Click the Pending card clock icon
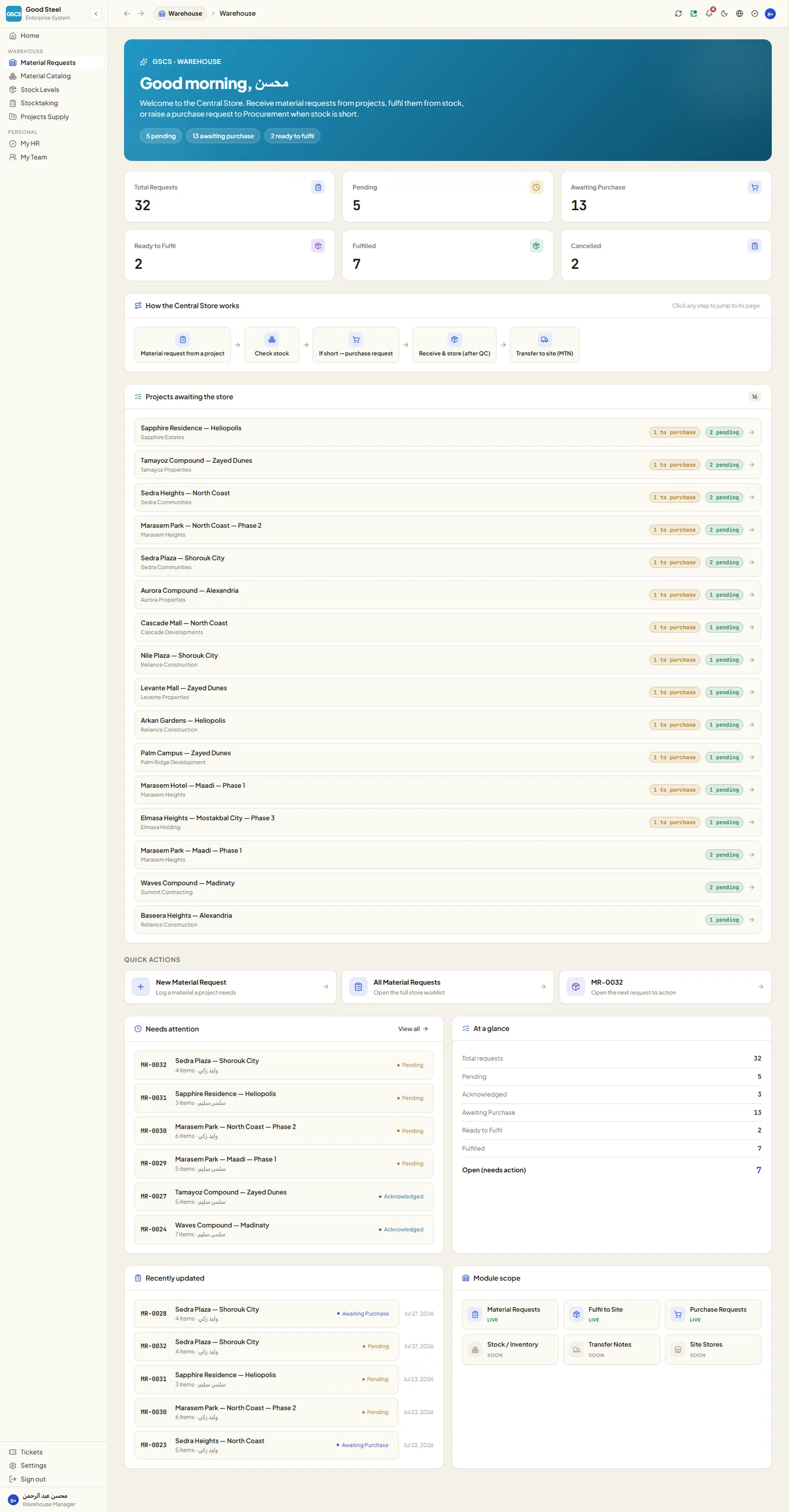 coord(536,187)
